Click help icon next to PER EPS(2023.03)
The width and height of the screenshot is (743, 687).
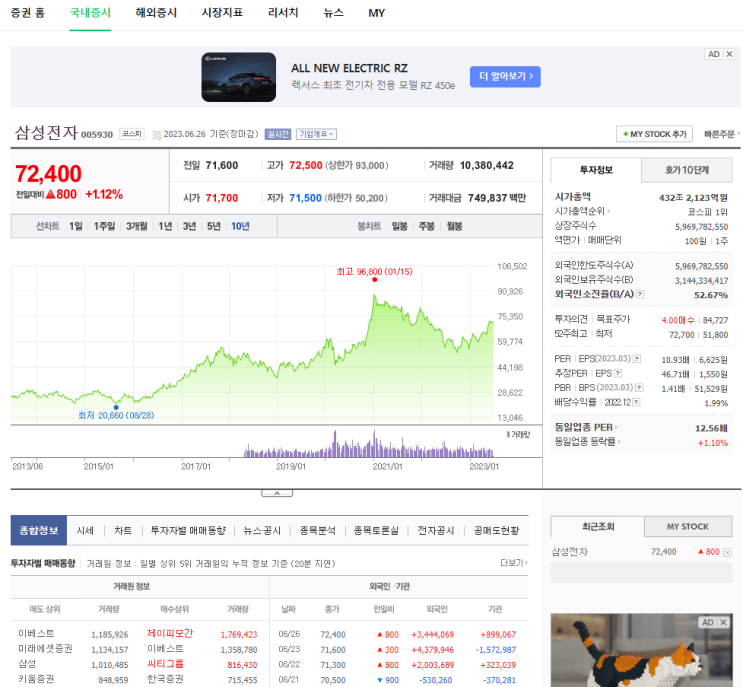click(x=637, y=359)
